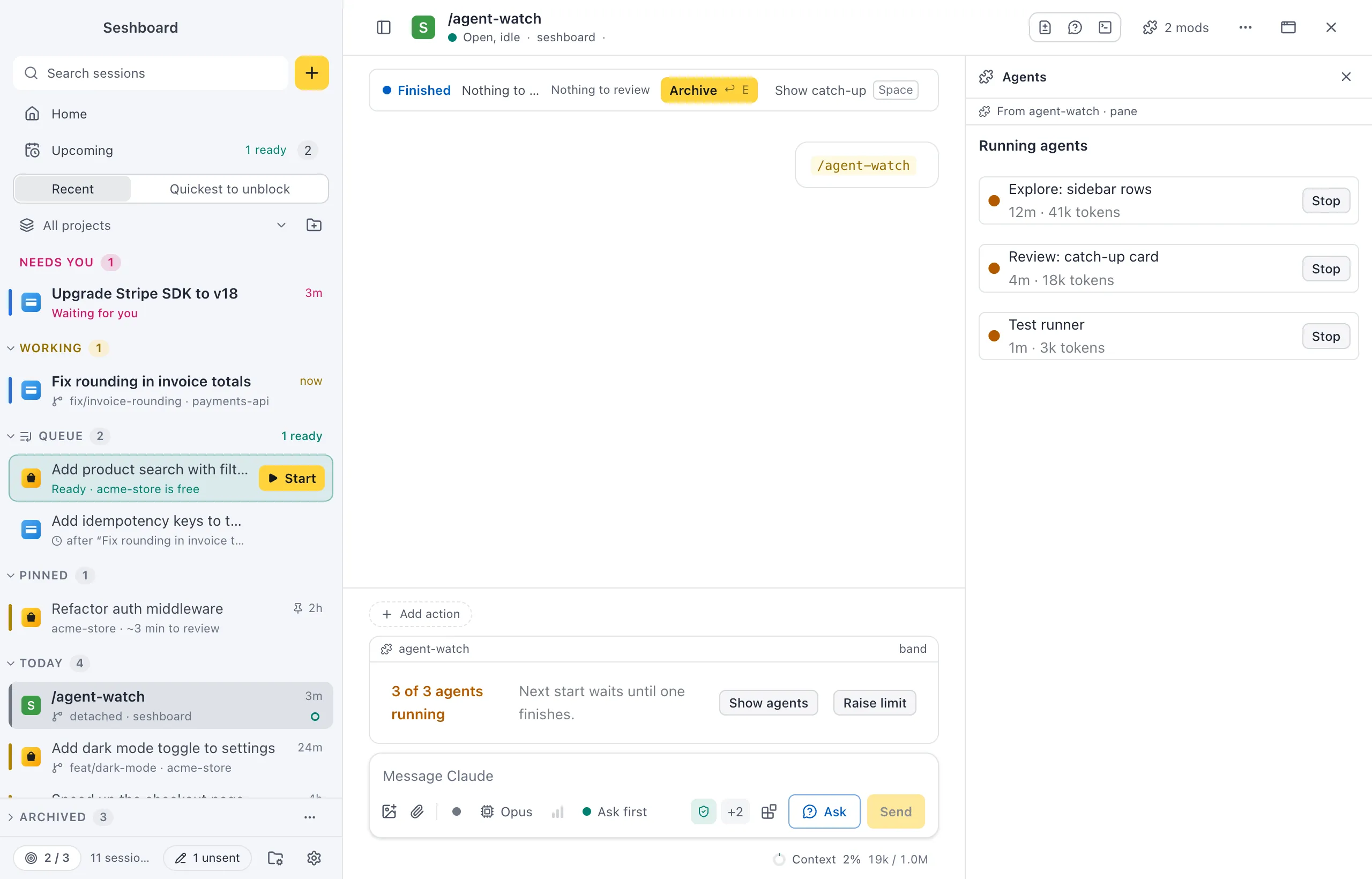This screenshot has height=879, width=1372.
Task: Click the Search sessions field
Action: [x=151, y=72]
